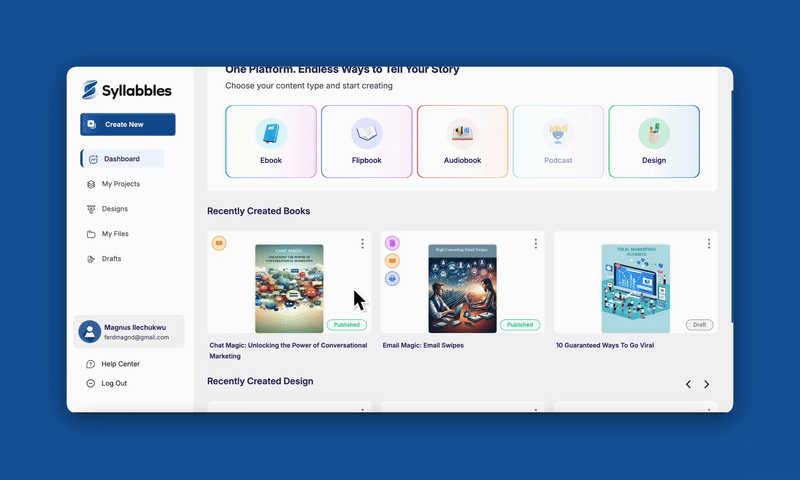The image size is (800, 480).
Task: Go to My Projects in sidebar
Action: coord(120,184)
